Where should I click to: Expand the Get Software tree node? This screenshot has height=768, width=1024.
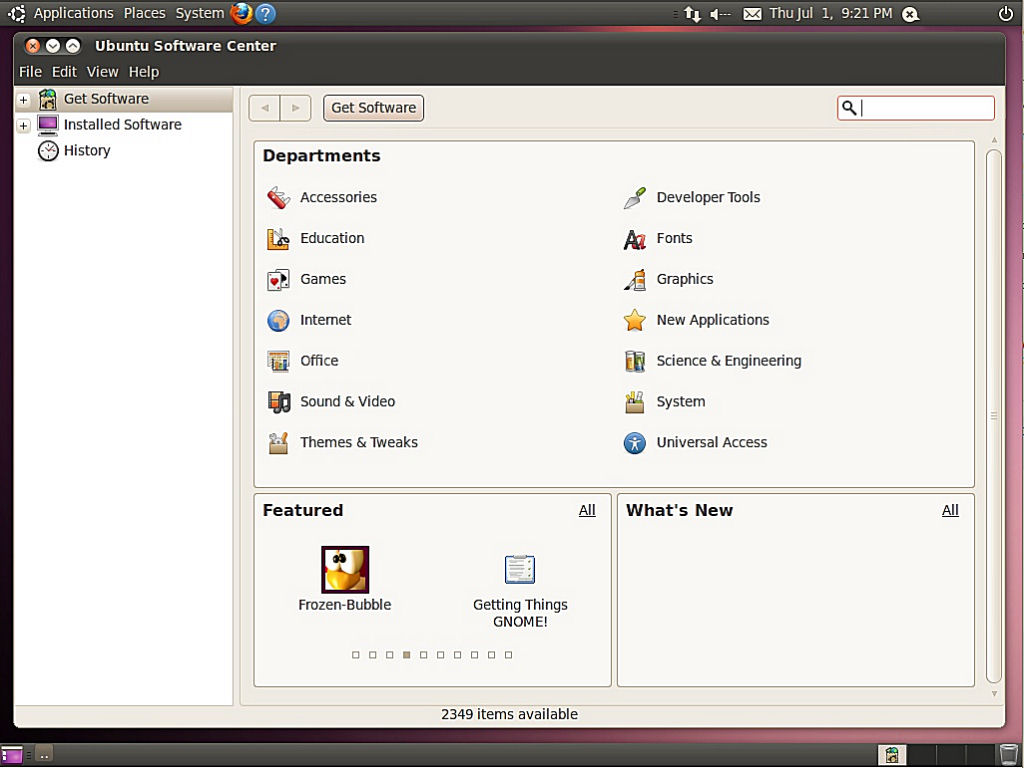pos(23,100)
